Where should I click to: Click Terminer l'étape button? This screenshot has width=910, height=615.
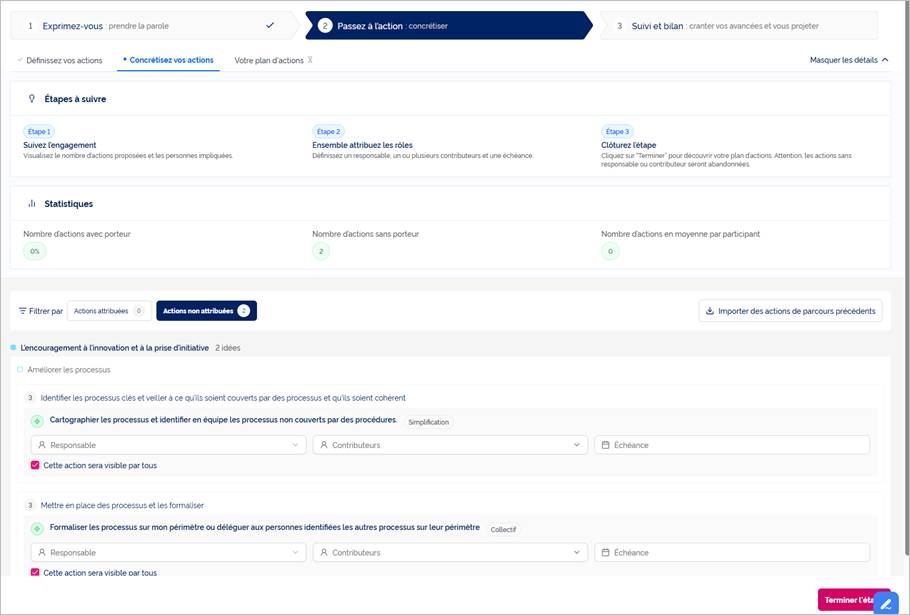click(x=848, y=600)
